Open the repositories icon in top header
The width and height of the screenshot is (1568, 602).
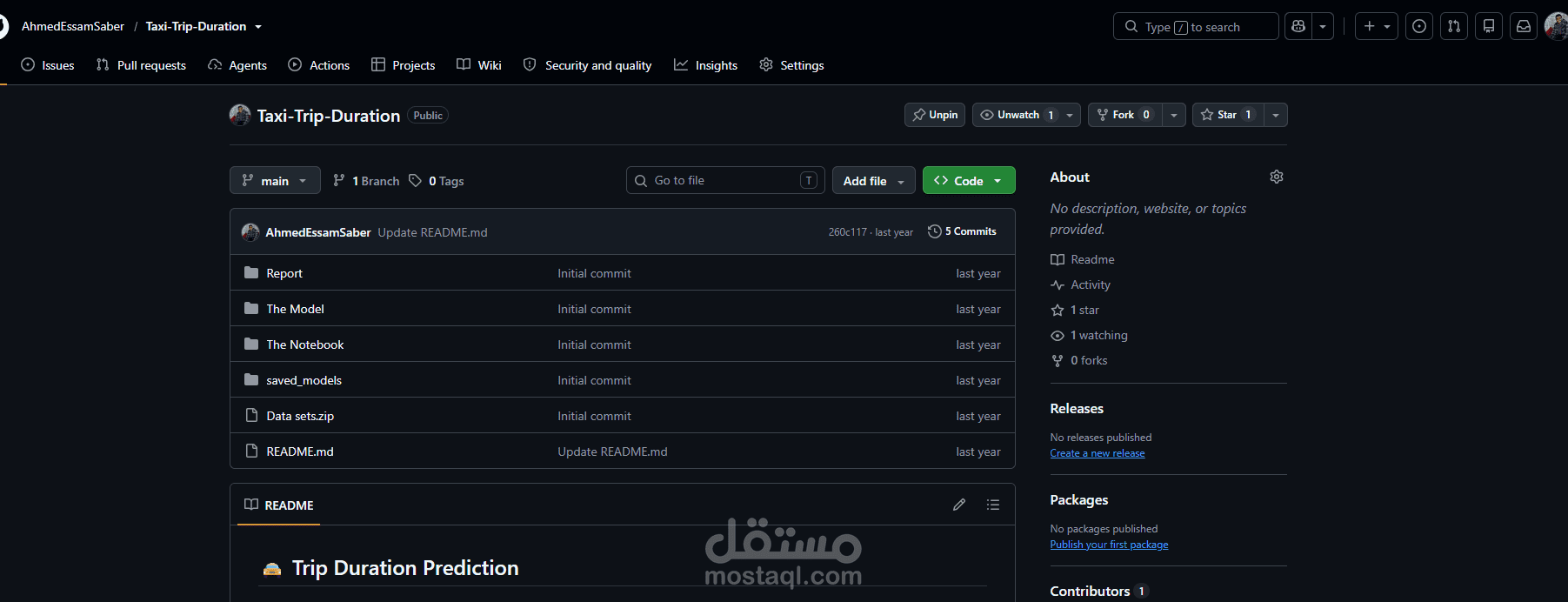(x=1489, y=27)
